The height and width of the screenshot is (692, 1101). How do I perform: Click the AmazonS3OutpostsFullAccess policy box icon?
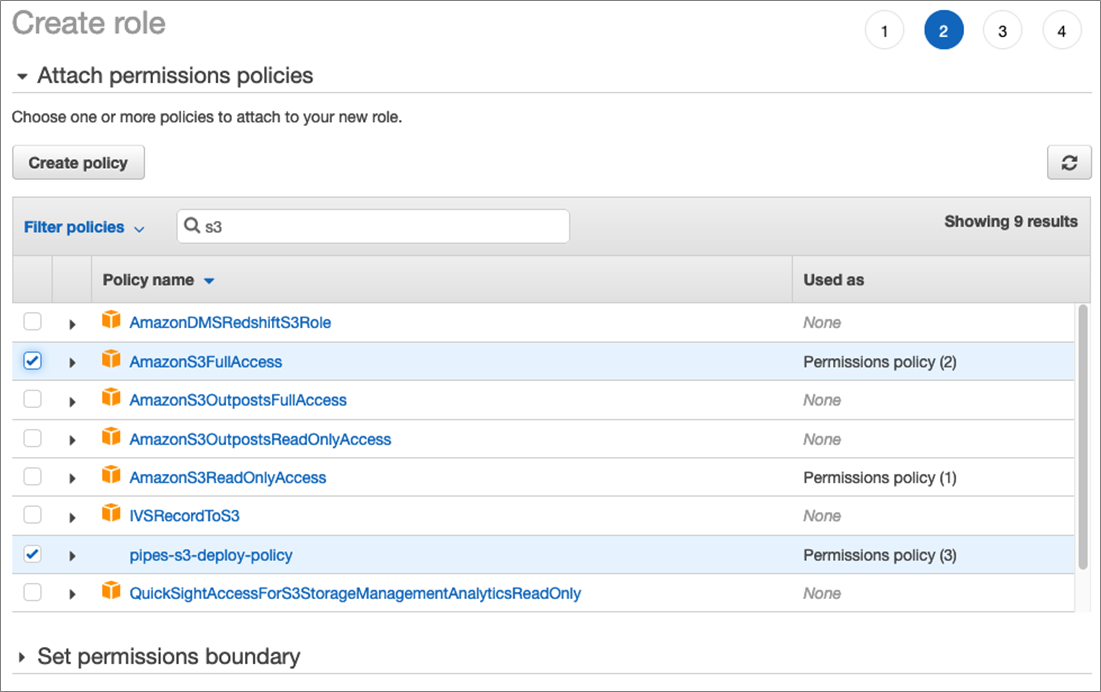(x=111, y=399)
